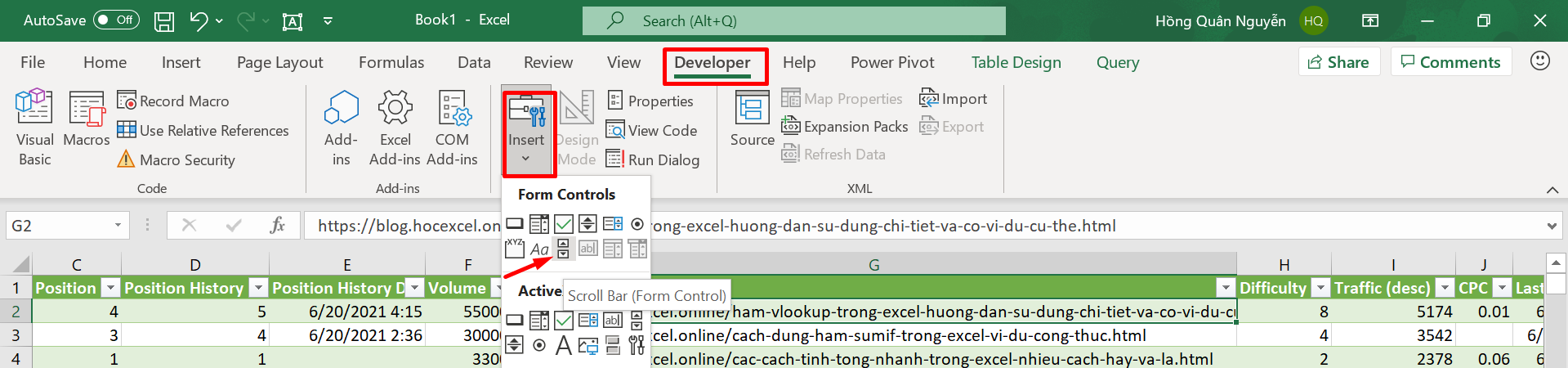The height and width of the screenshot is (368, 1568).
Task: Switch to Table Design tab
Action: coord(1016,62)
